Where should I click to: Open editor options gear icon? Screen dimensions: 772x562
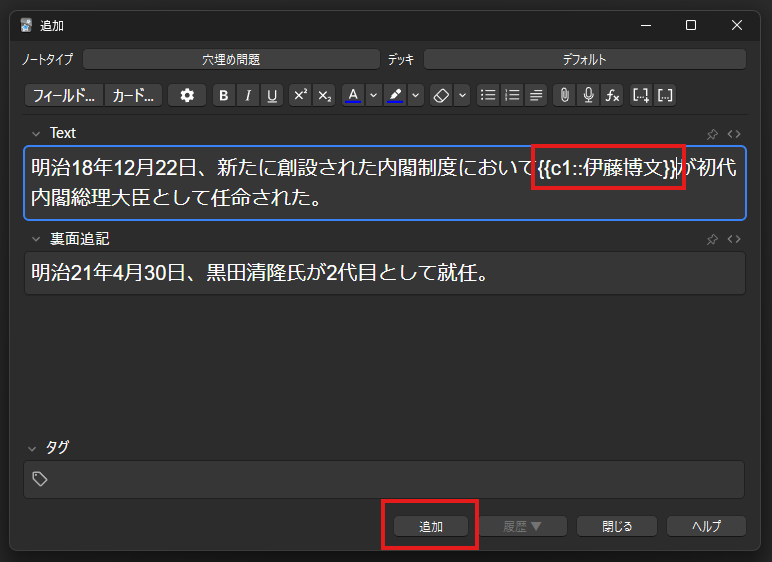[x=187, y=96]
